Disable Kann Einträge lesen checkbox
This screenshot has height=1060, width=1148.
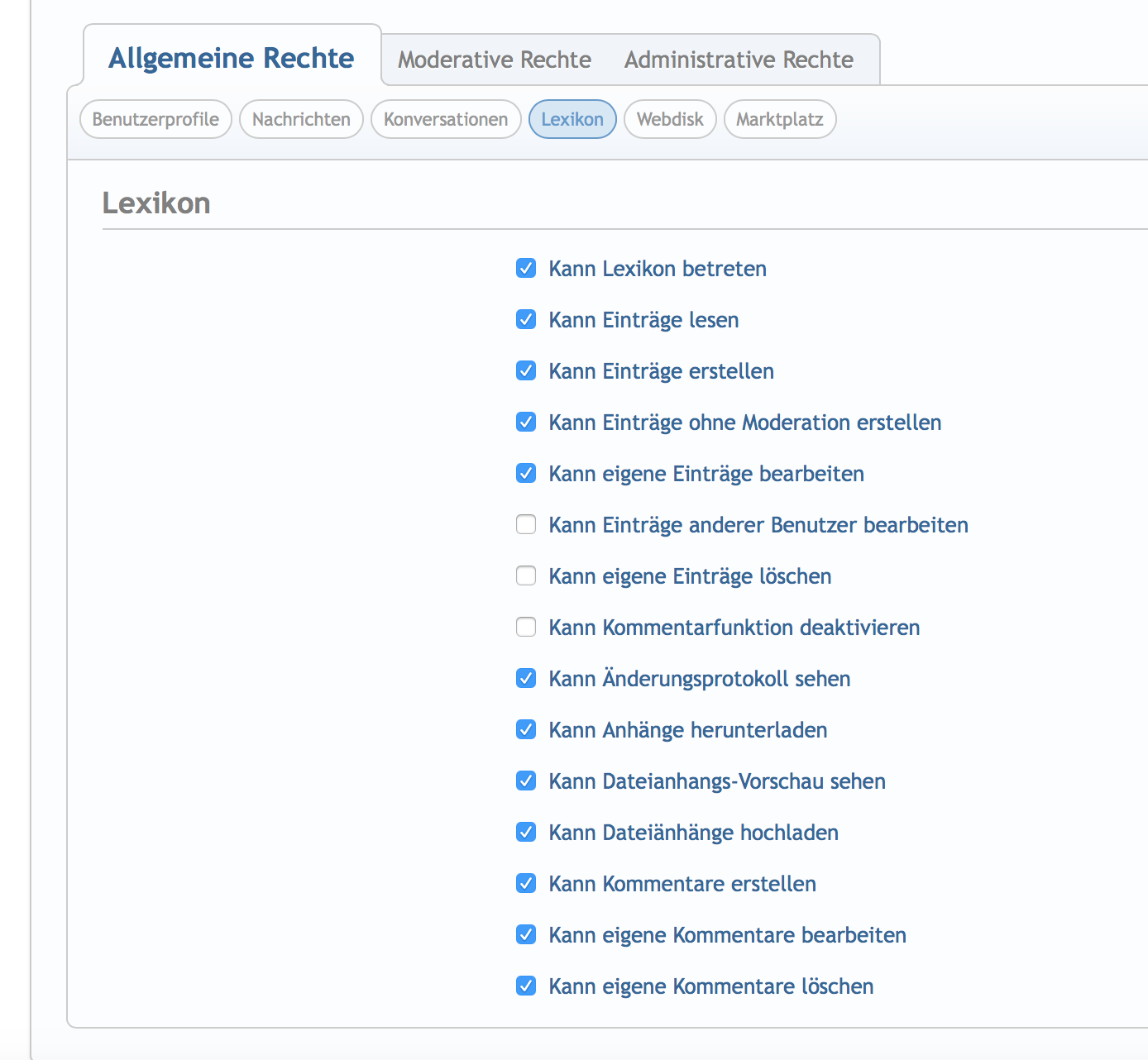tap(526, 319)
